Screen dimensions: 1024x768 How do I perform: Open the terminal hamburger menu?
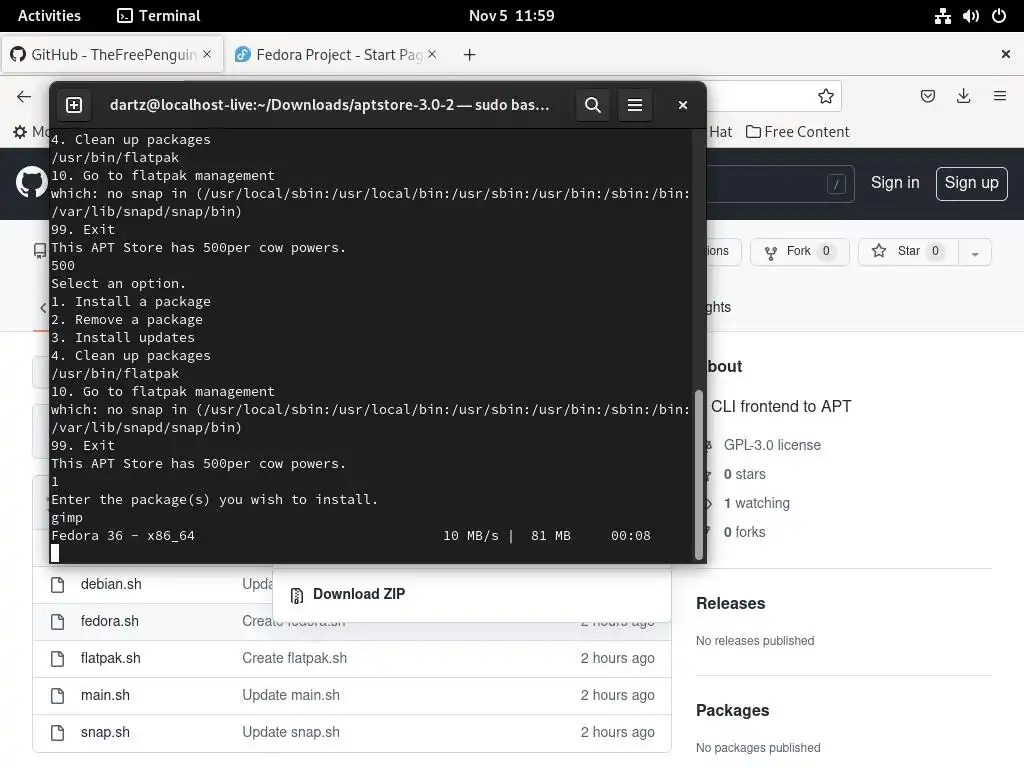pos(634,105)
